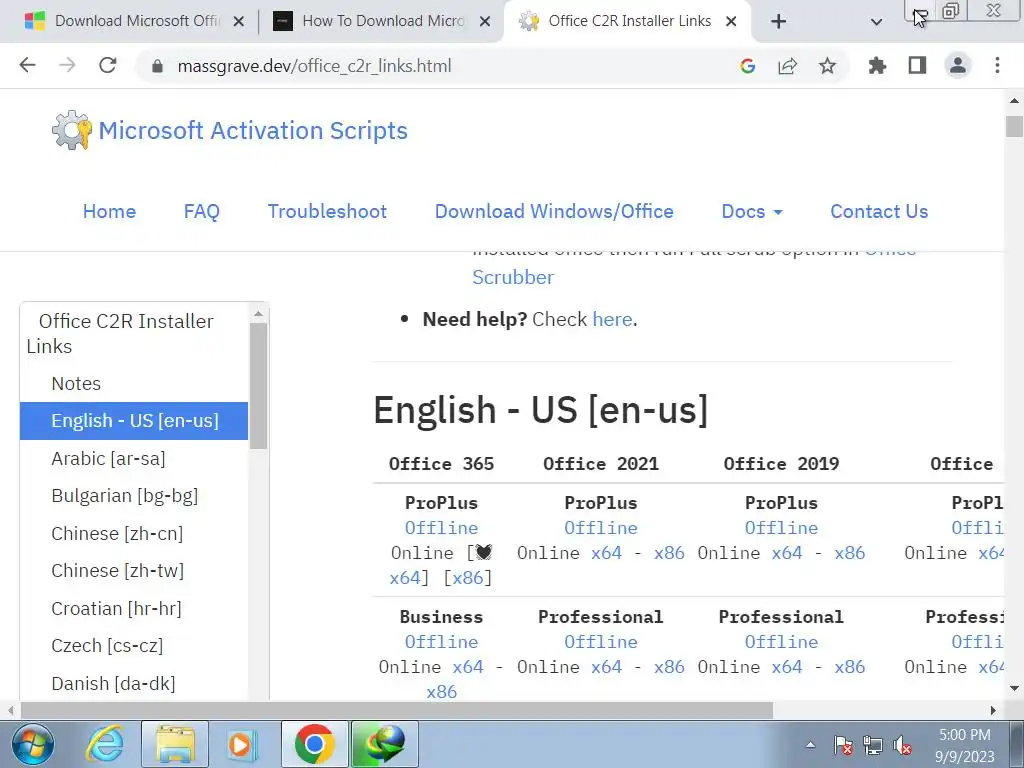1024x768 pixels.
Task: Close the Office C2R Installer Links tab
Action: tap(731, 22)
